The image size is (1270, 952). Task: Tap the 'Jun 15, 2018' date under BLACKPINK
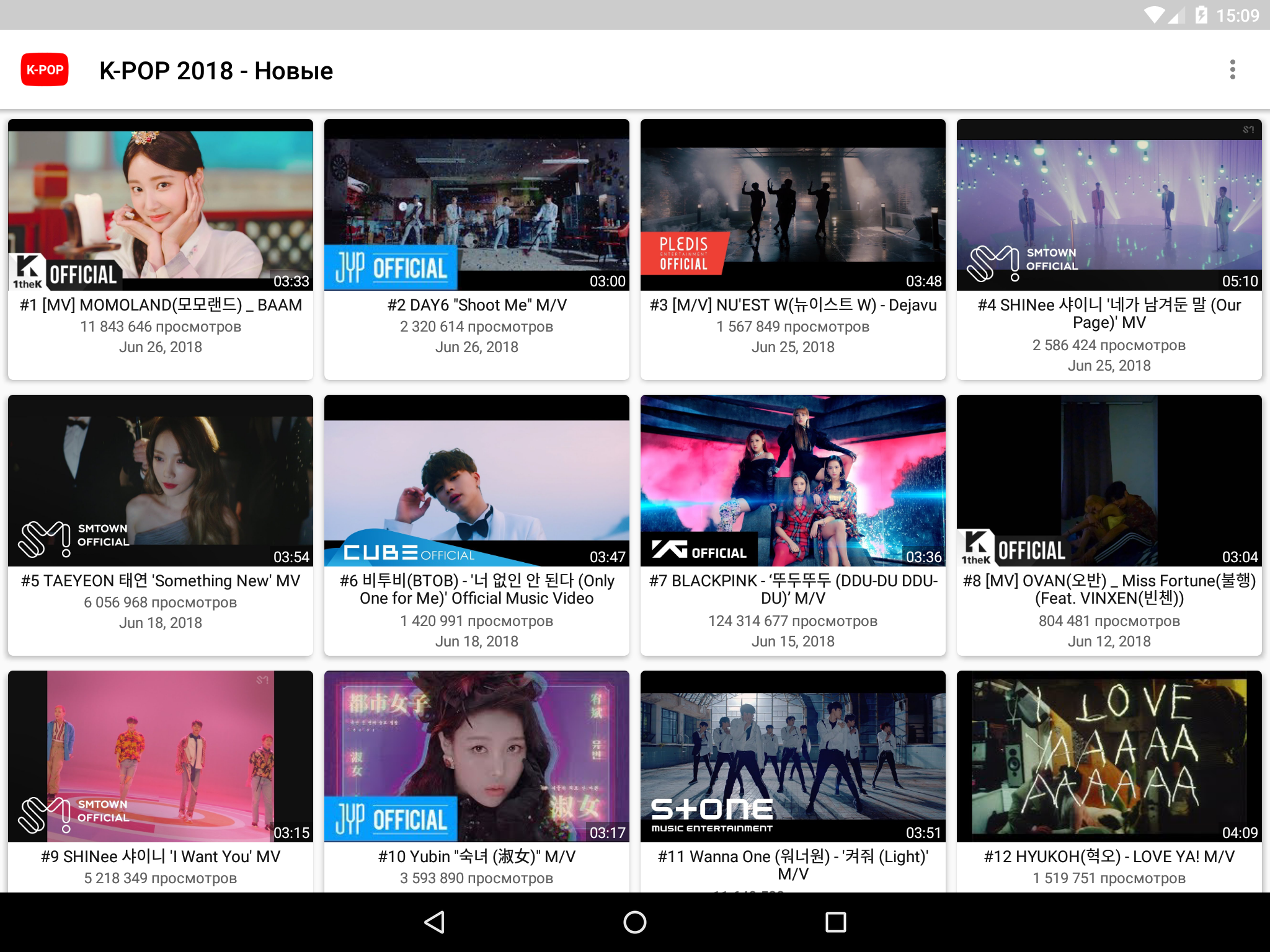(793, 641)
